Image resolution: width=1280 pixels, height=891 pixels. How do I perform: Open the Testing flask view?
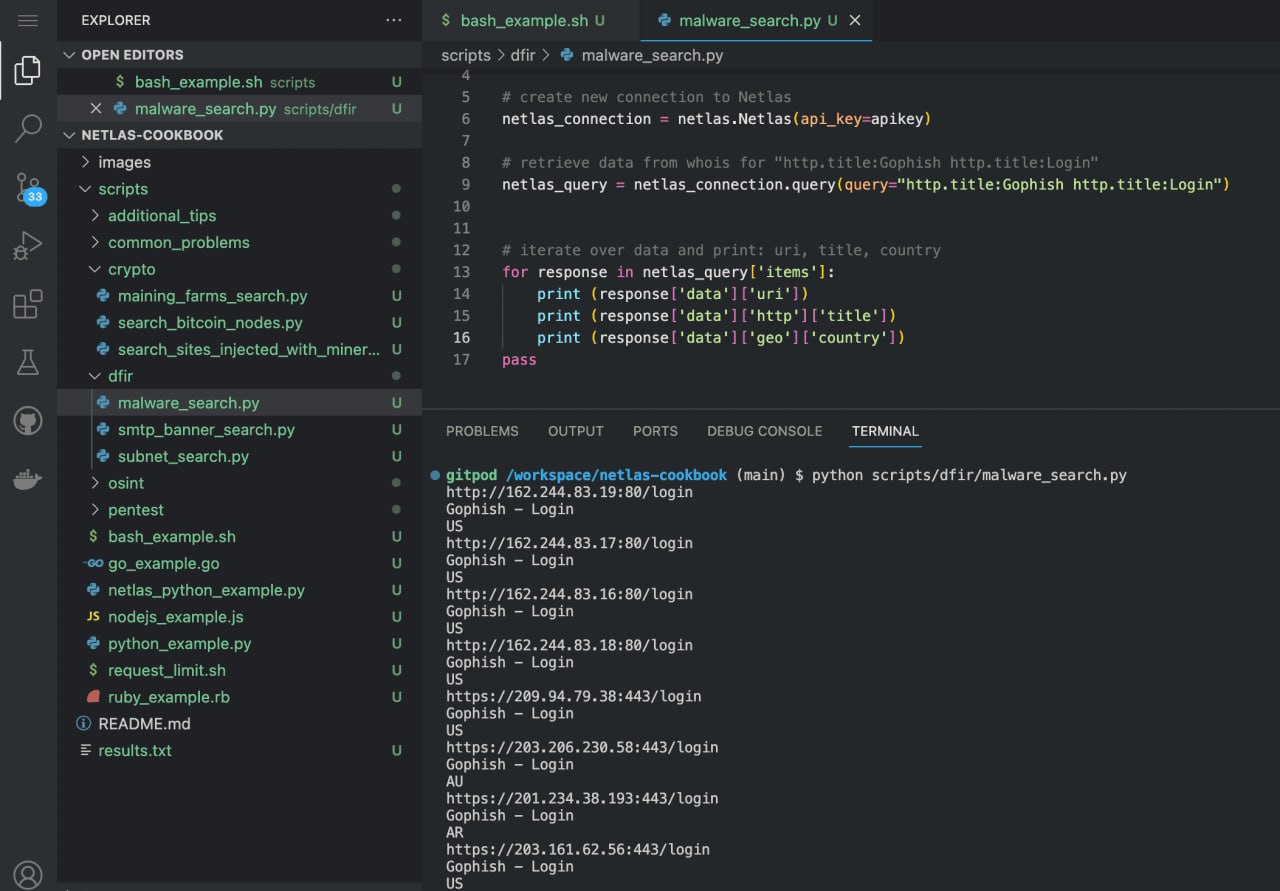[28, 362]
